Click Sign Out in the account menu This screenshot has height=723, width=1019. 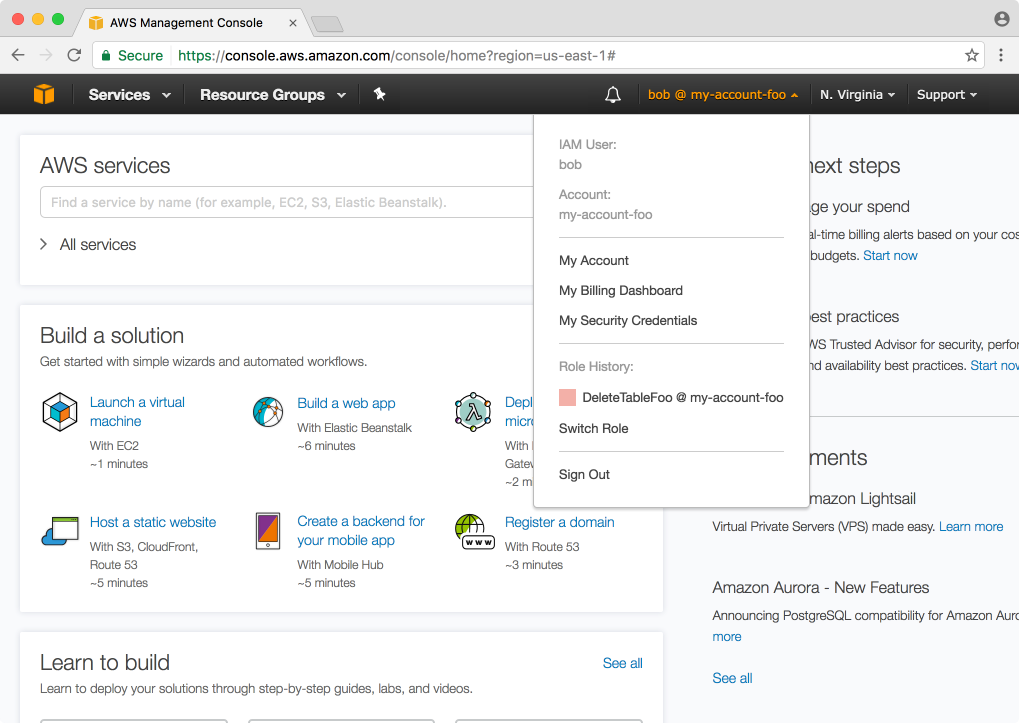pos(584,475)
